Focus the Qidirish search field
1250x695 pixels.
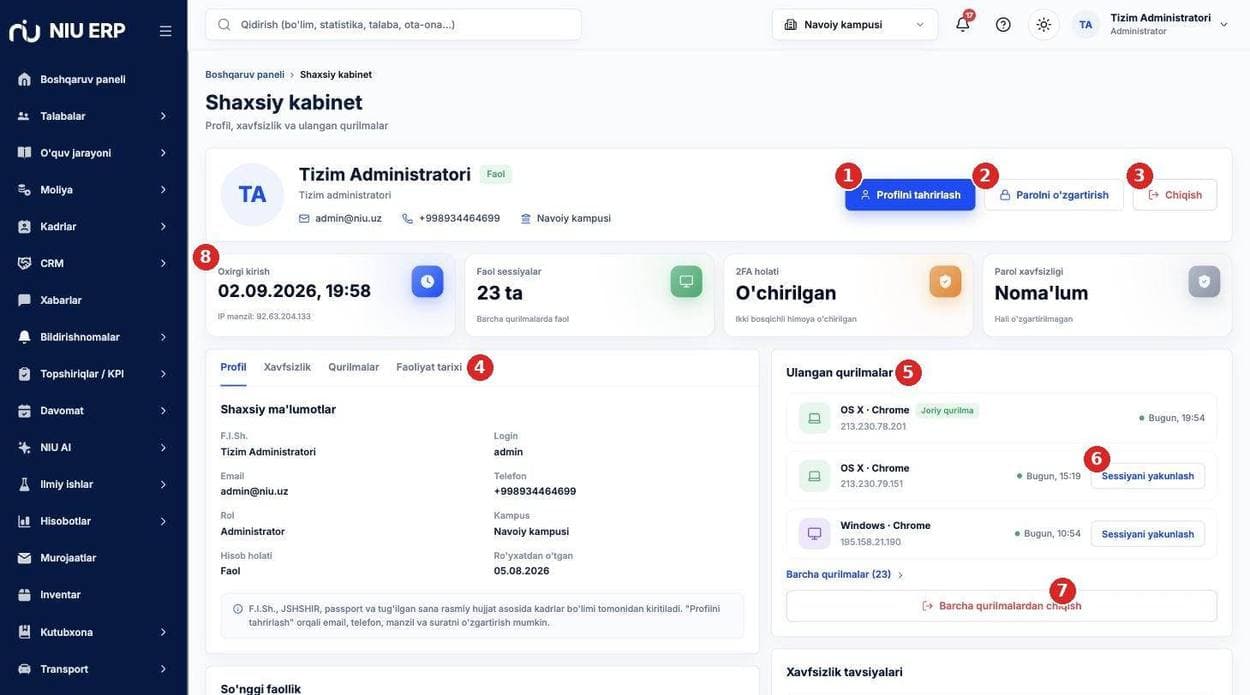point(394,24)
